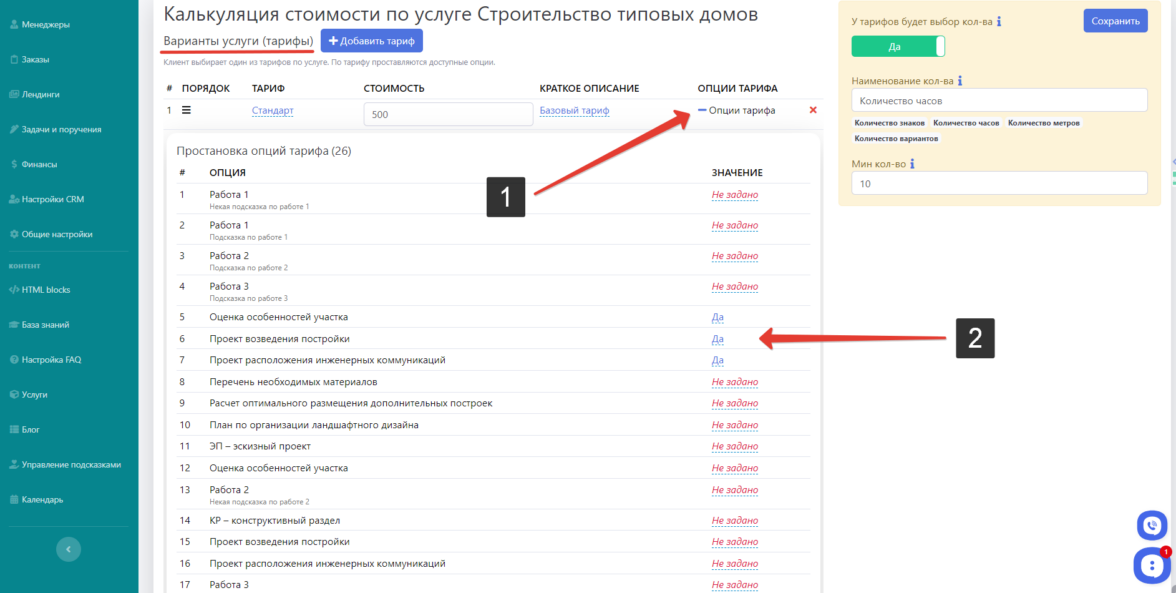Click info icon next to выбор кол-ва

click(999, 21)
